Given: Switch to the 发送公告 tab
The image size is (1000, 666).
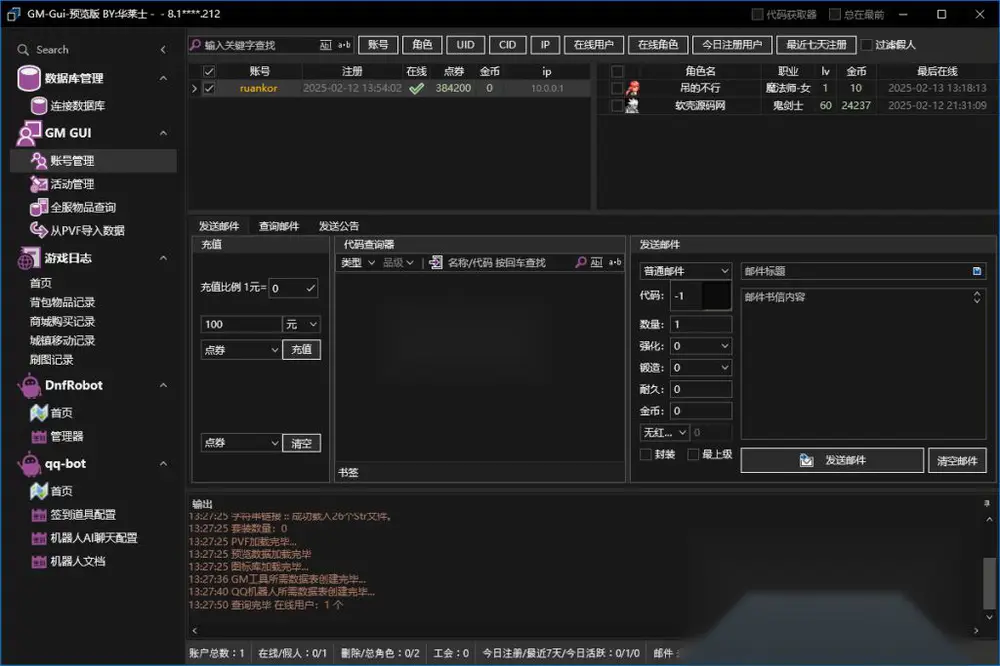Looking at the screenshot, I should click(339, 226).
